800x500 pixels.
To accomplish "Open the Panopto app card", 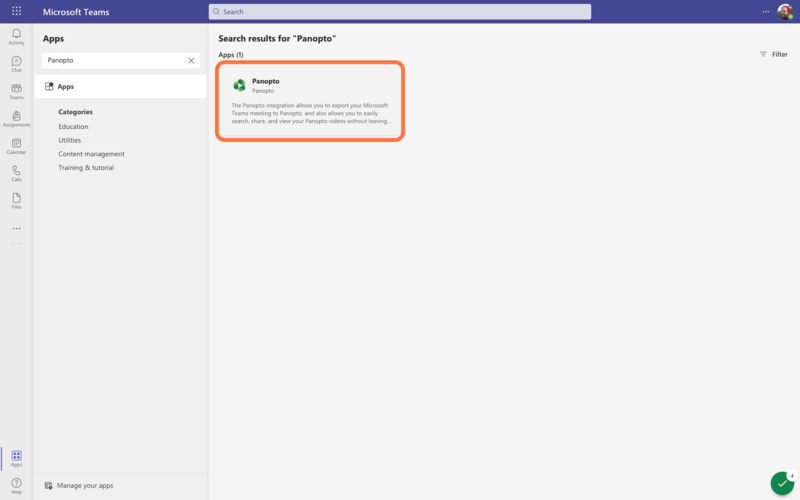I will pos(310,101).
